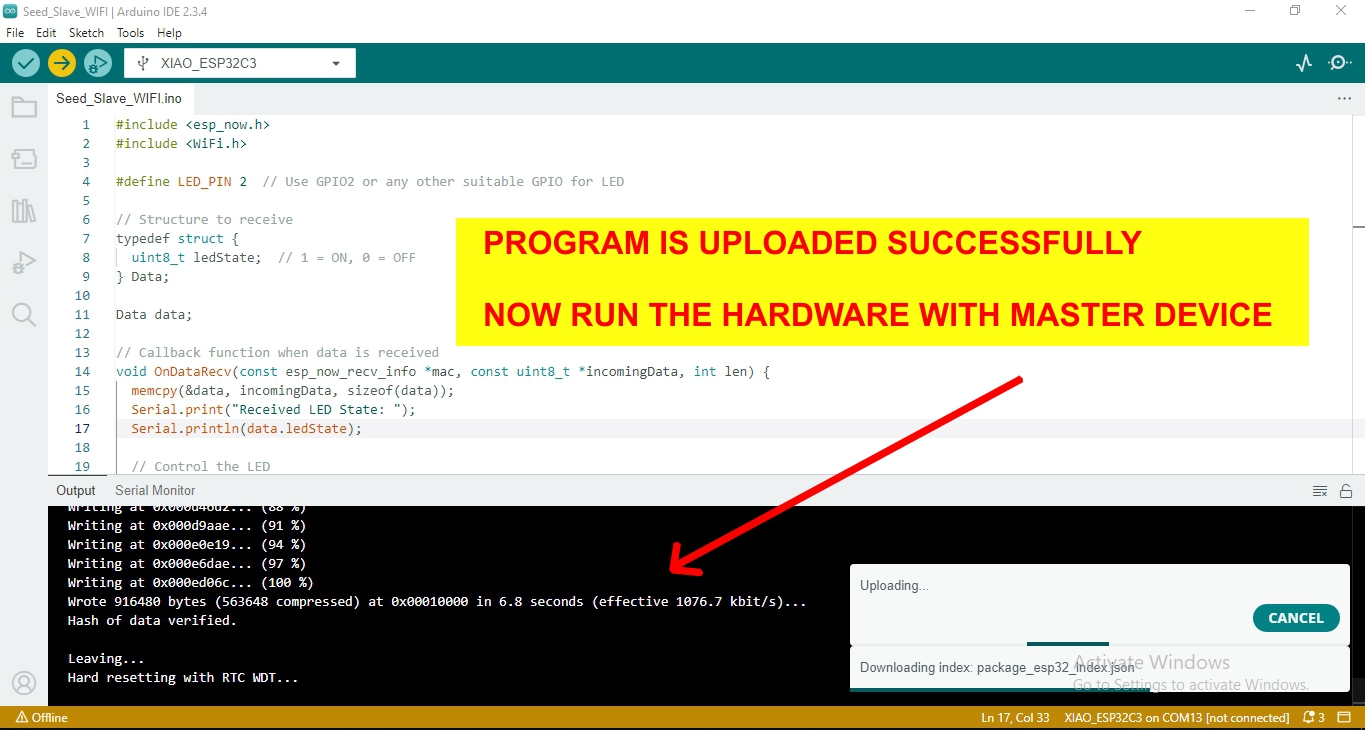Open the Help menu
The height and width of the screenshot is (730, 1365).
click(x=169, y=33)
